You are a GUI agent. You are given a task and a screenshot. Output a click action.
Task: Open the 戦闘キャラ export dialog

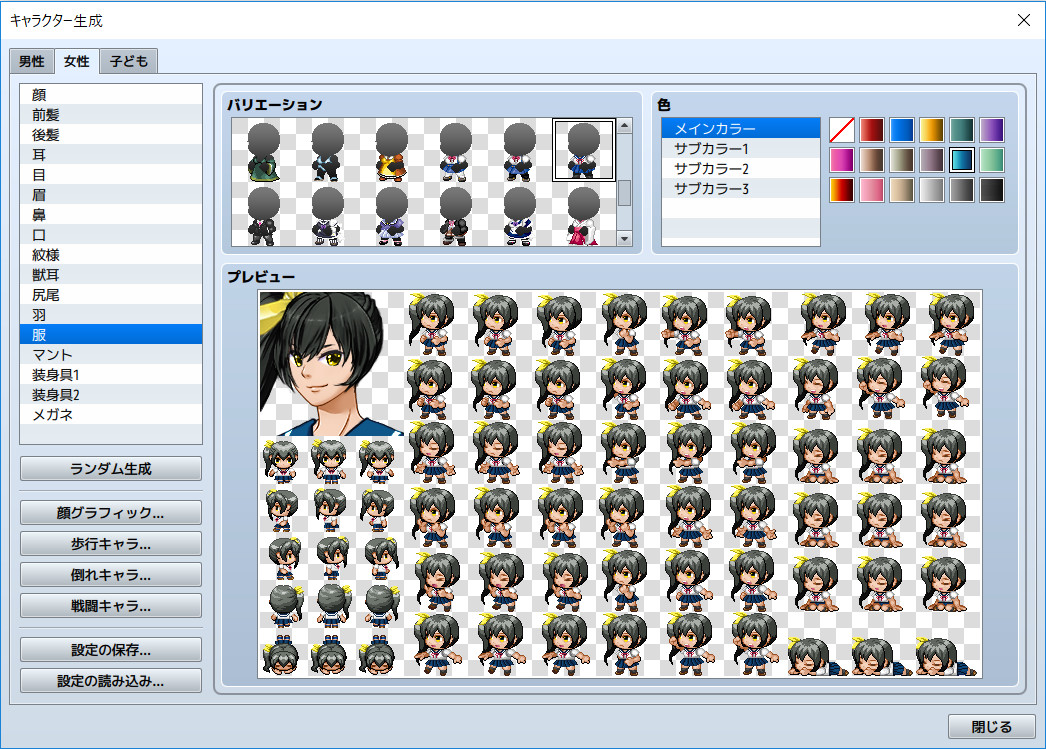pyautogui.click(x=110, y=605)
